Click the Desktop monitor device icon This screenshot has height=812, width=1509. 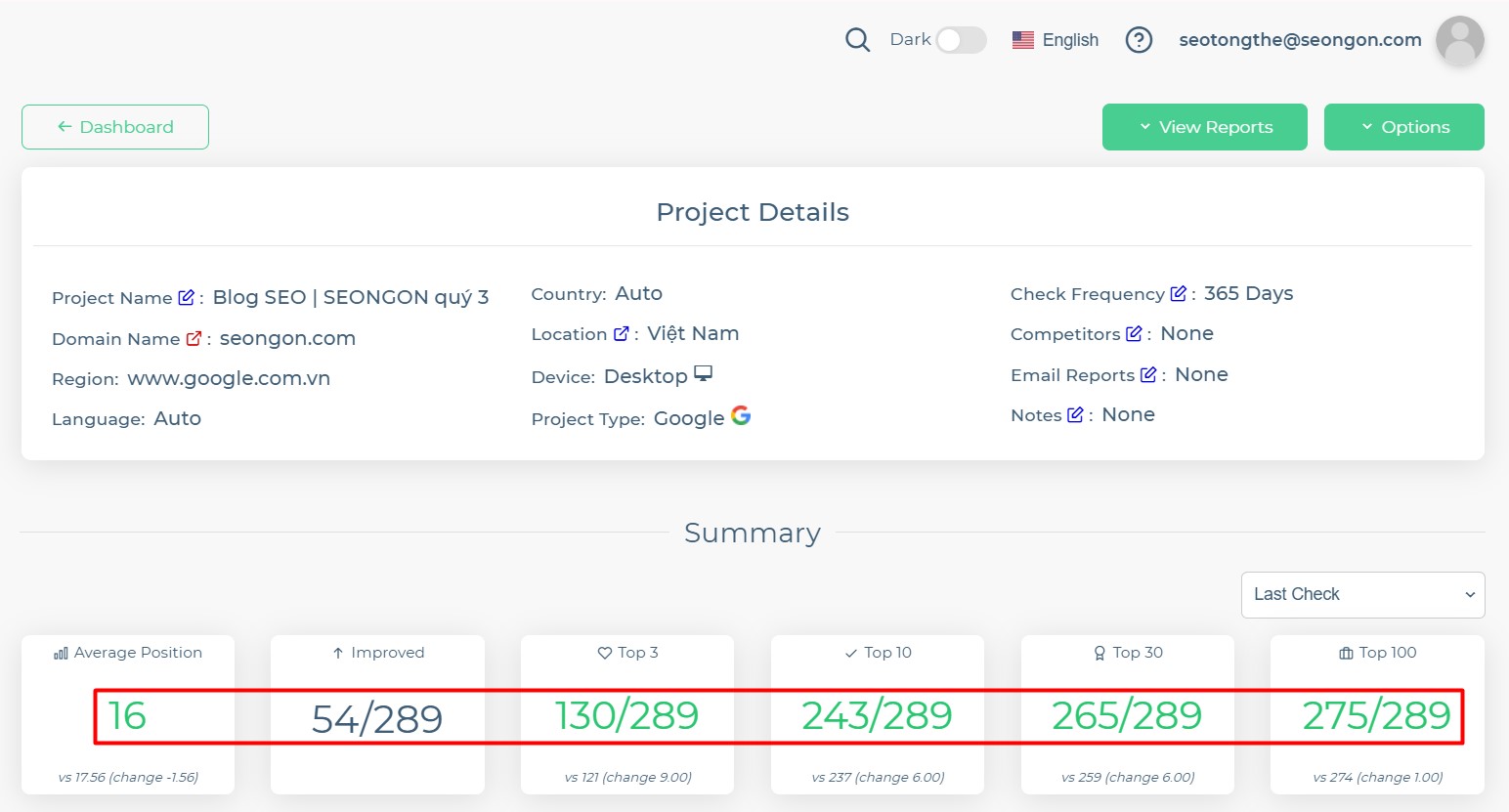[704, 374]
